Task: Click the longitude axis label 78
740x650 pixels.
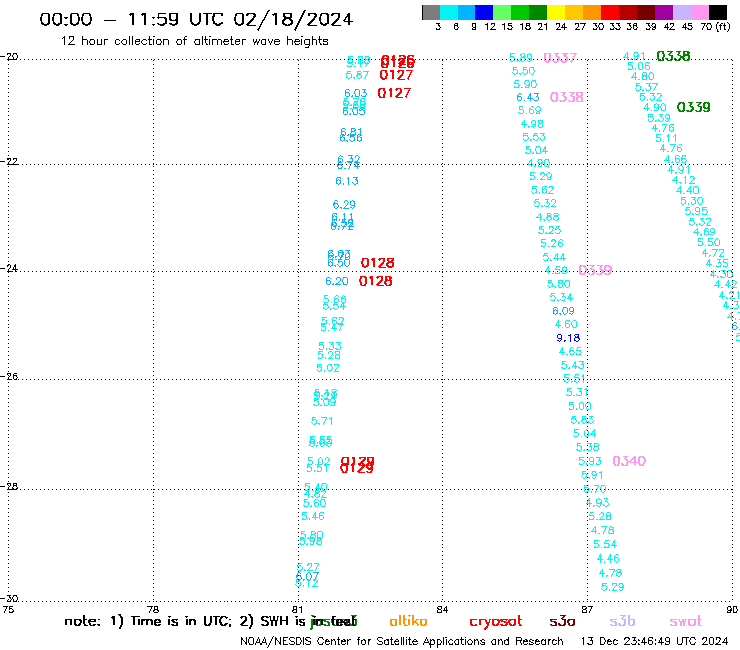Action: (x=153, y=610)
